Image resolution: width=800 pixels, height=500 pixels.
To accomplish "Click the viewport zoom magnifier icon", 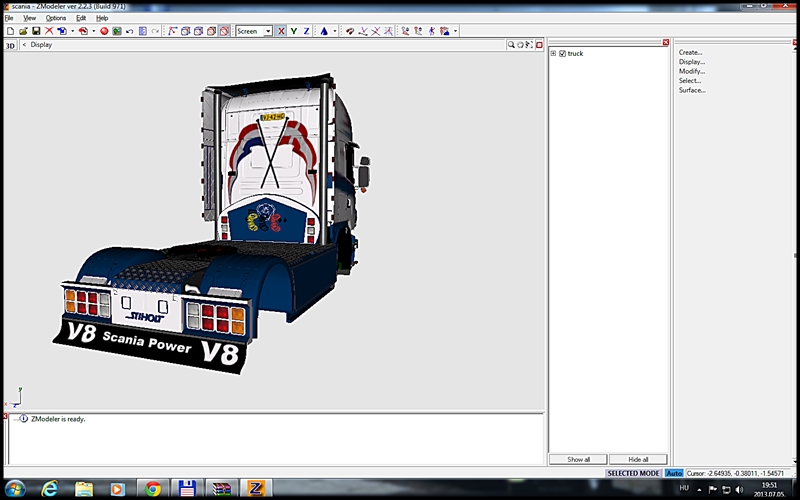I will tap(511, 45).
